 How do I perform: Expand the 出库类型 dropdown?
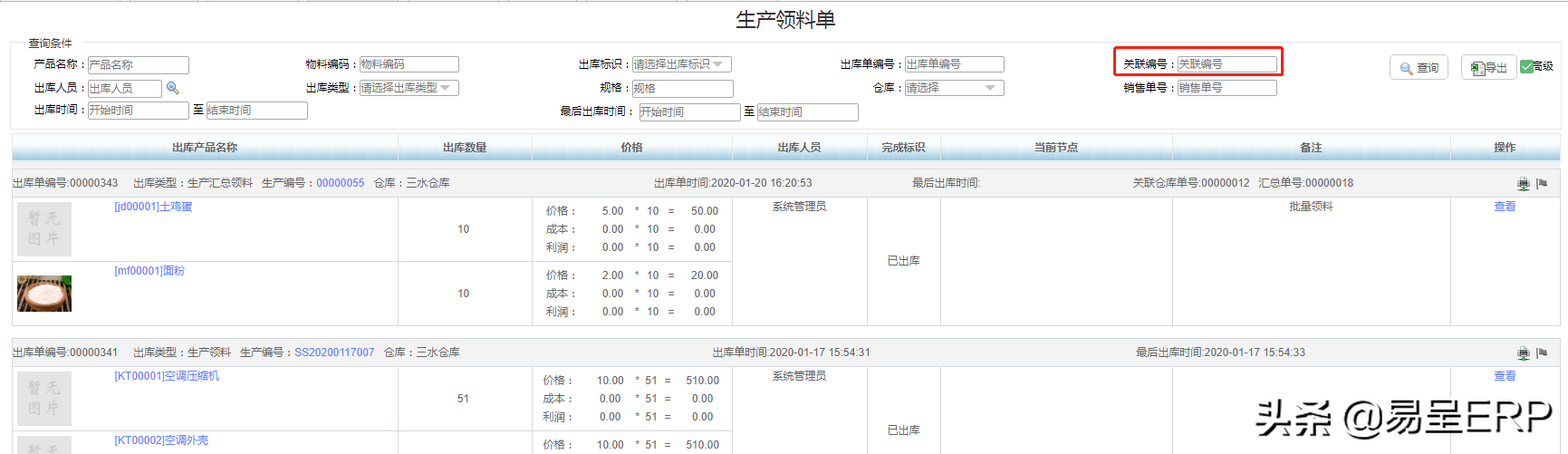pos(409,88)
